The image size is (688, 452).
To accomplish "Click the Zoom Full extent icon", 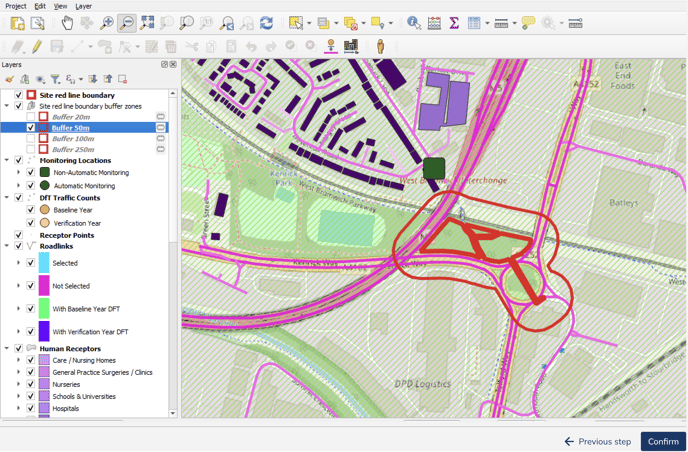I will [147, 23].
